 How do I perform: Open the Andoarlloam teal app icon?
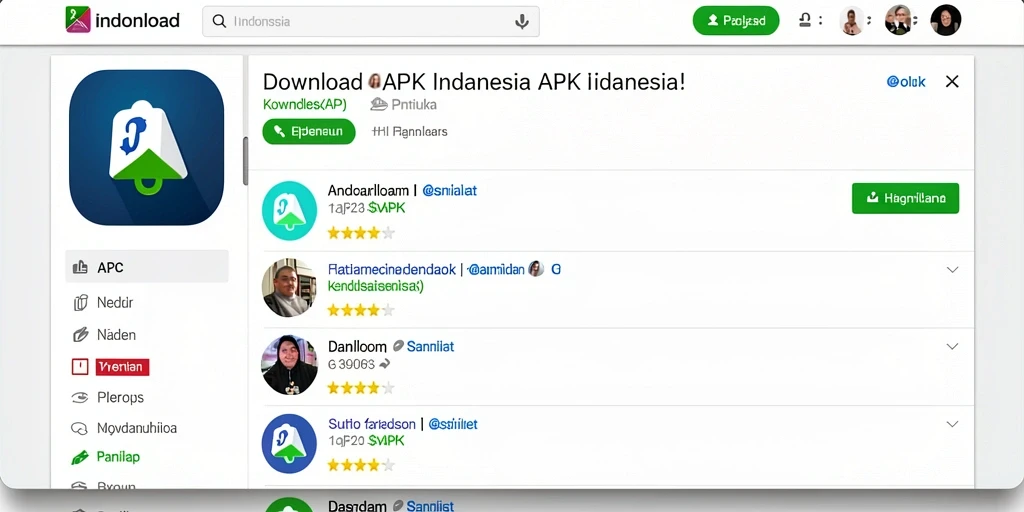[289, 211]
